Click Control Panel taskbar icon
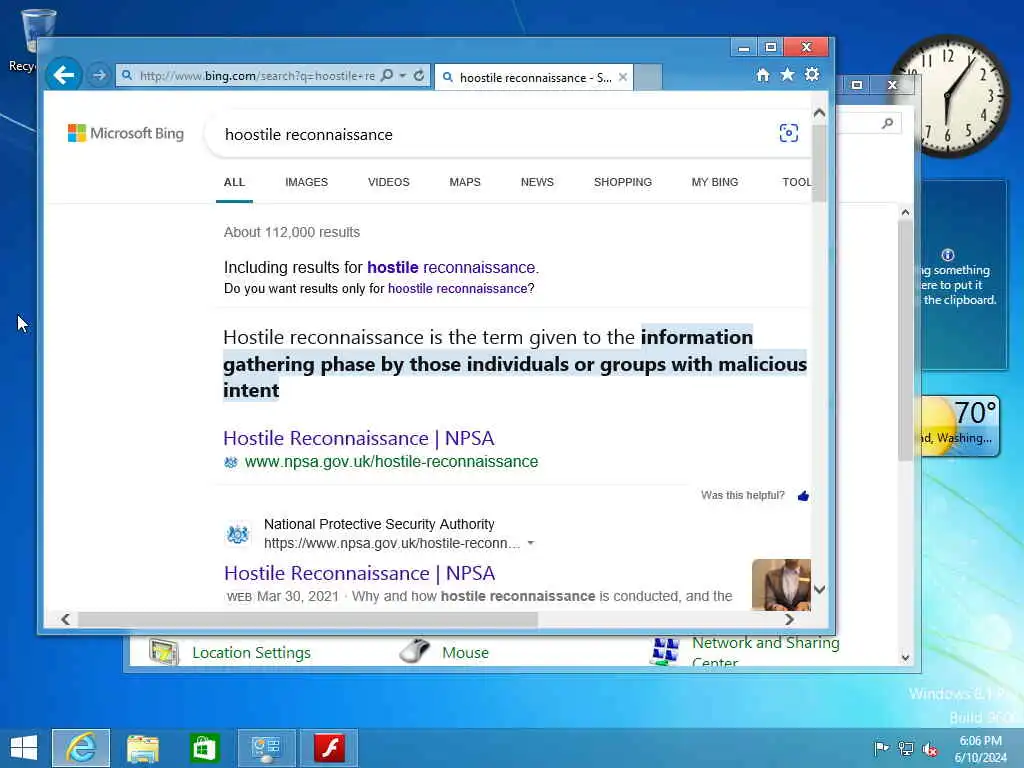This screenshot has width=1024, height=768. (266, 748)
